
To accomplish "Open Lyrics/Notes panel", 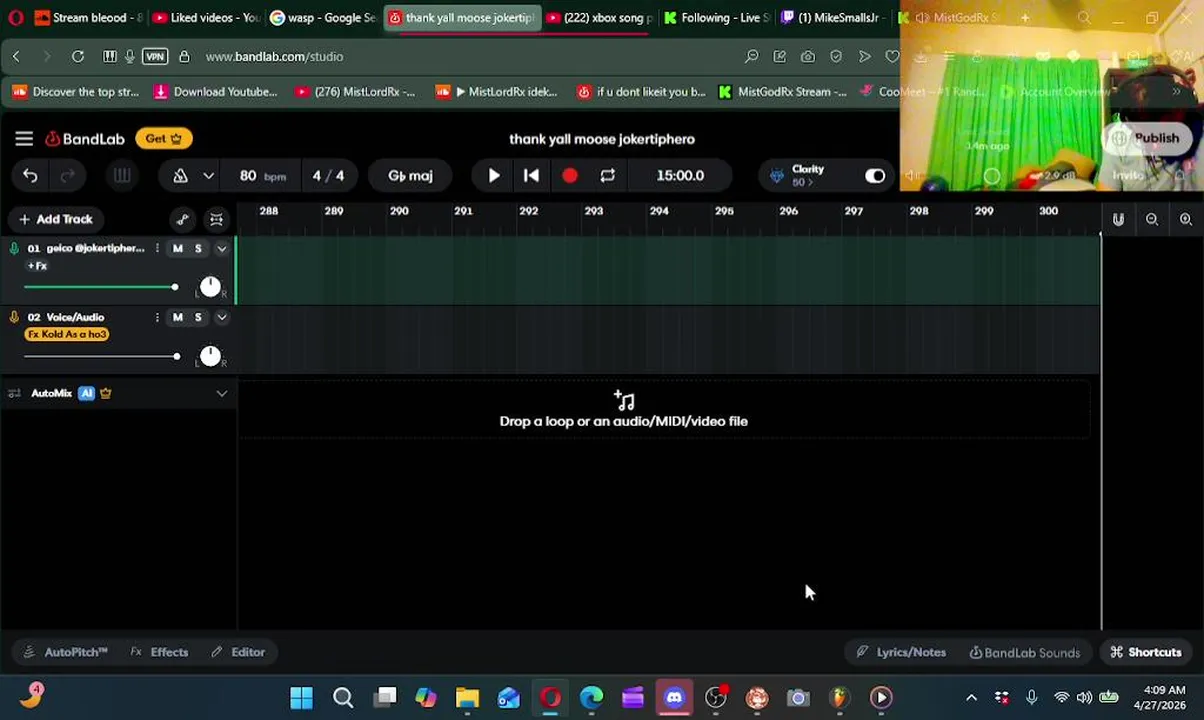I will click(901, 652).
